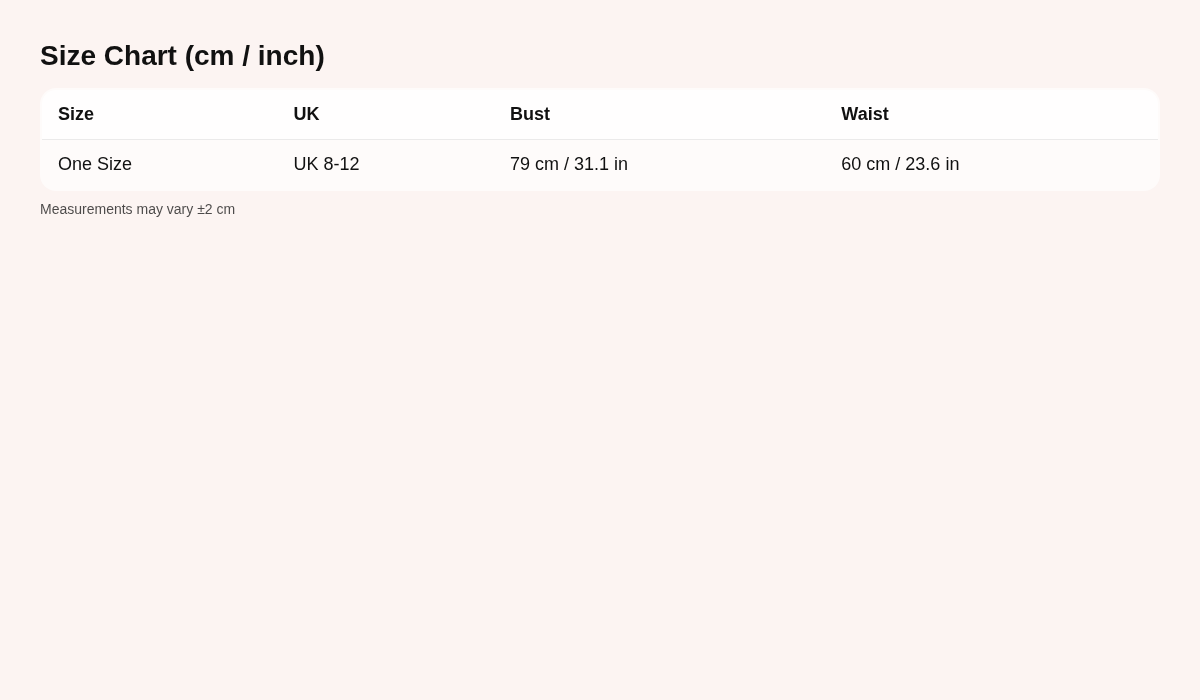Select the Waist column header
This screenshot has width=1200, height=700.
865,114
